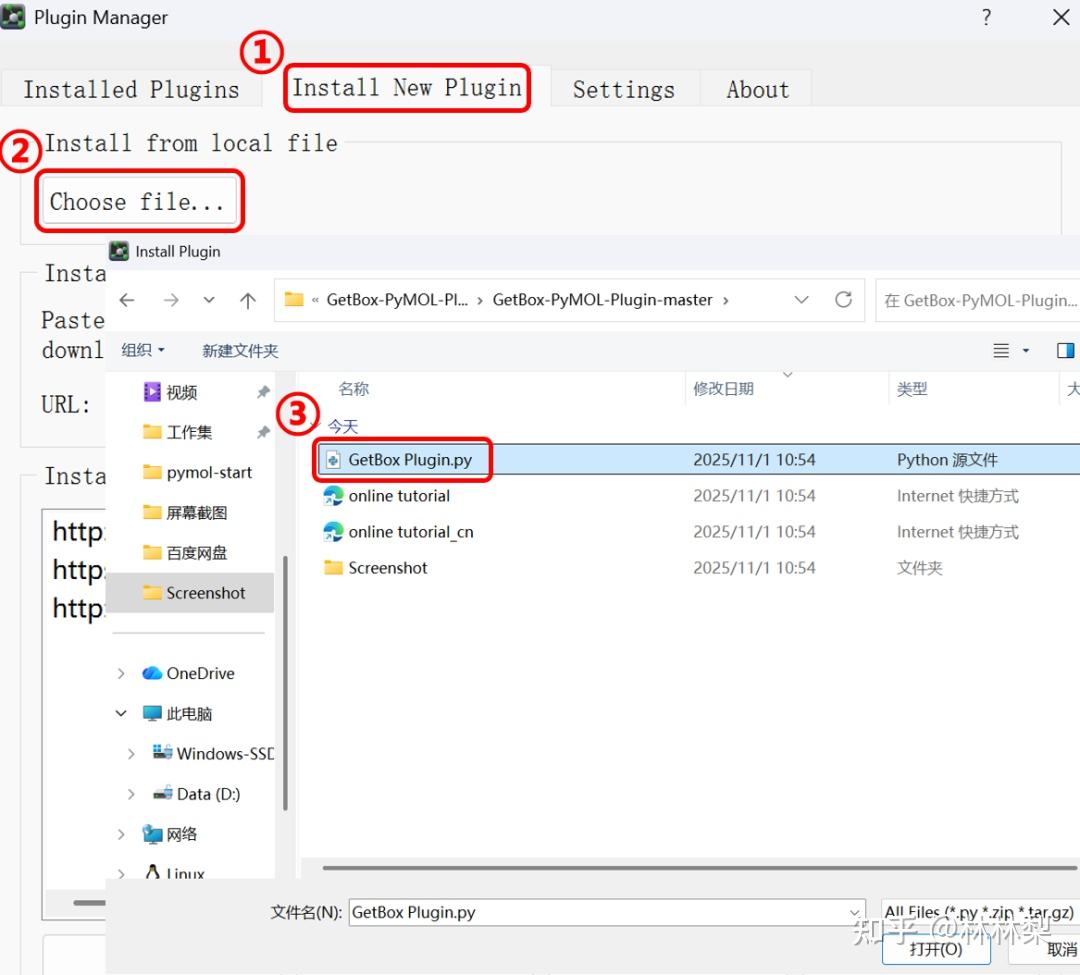The height and width of the screenshot is (975, 1080).
Task: Click 新建文件夹 to create new folder
Action: click(240, 350)
